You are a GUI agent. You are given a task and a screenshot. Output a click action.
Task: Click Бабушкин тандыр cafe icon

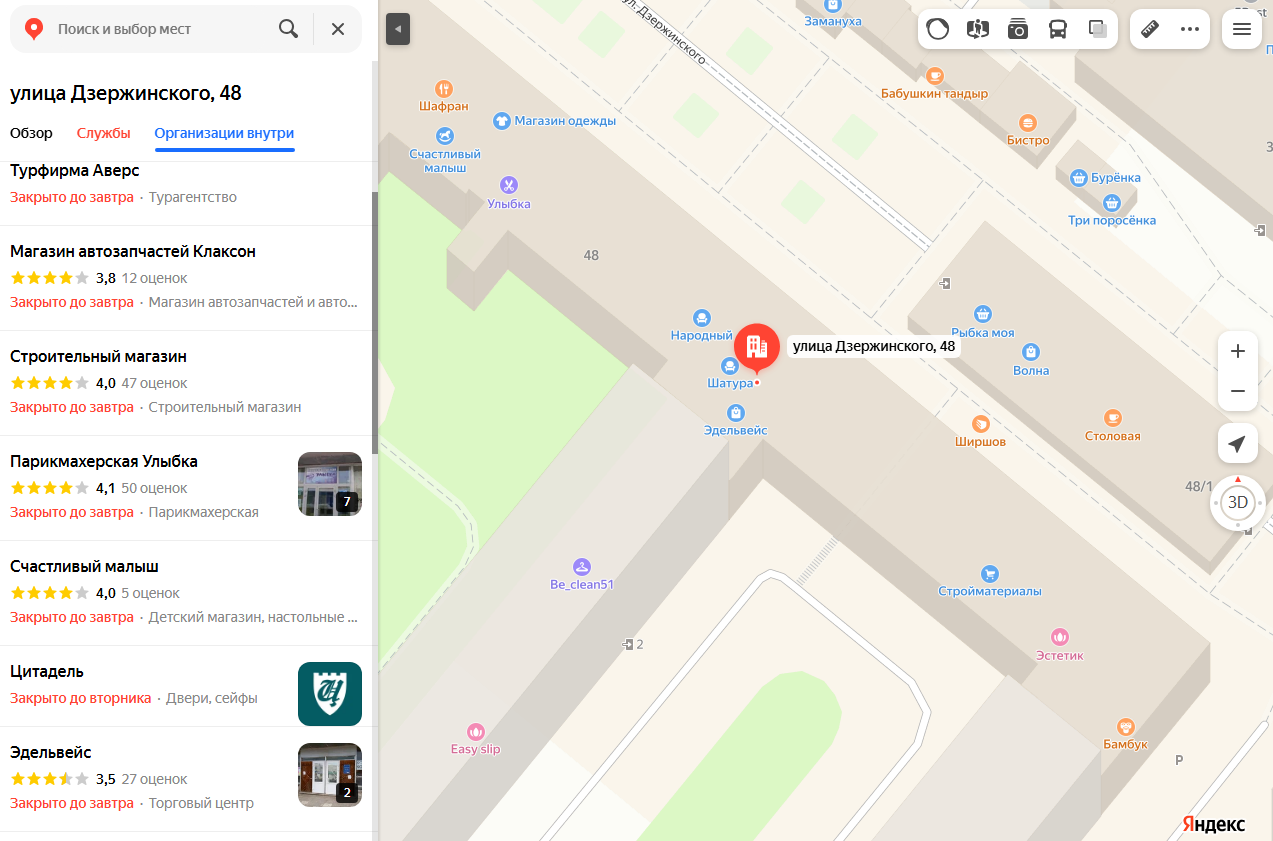(x=935, y=75)
